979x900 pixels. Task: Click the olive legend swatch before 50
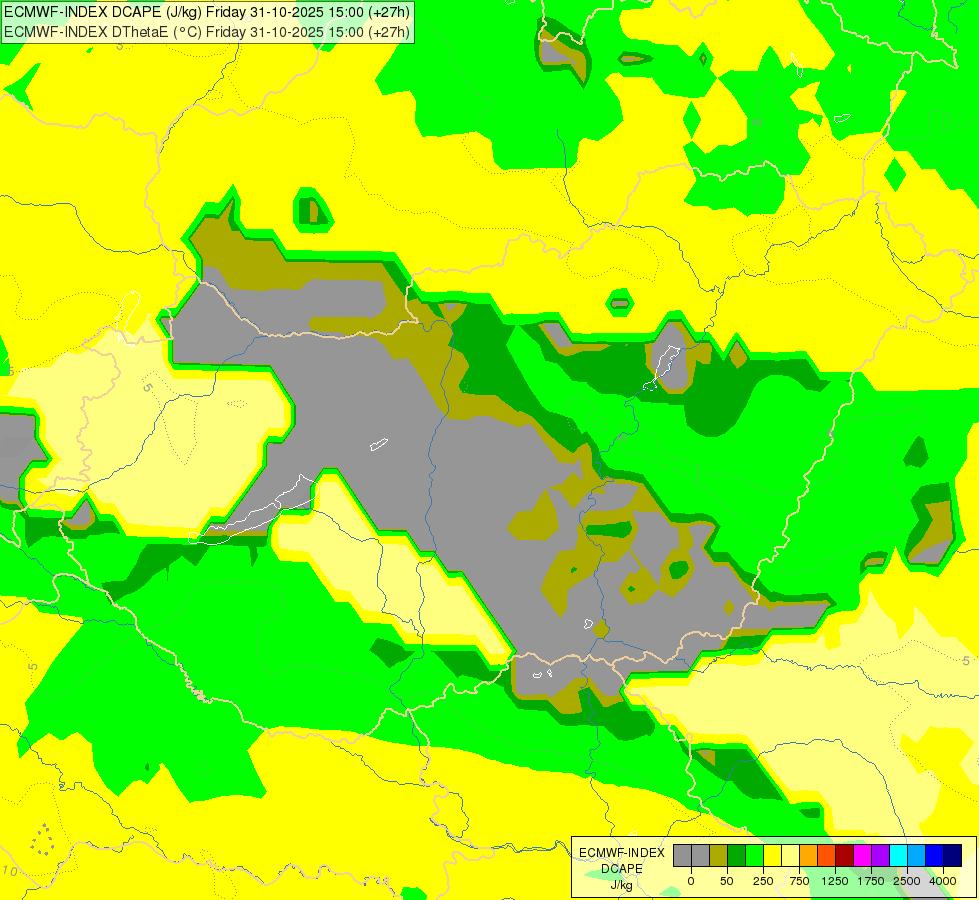click(x=719, y=855)
